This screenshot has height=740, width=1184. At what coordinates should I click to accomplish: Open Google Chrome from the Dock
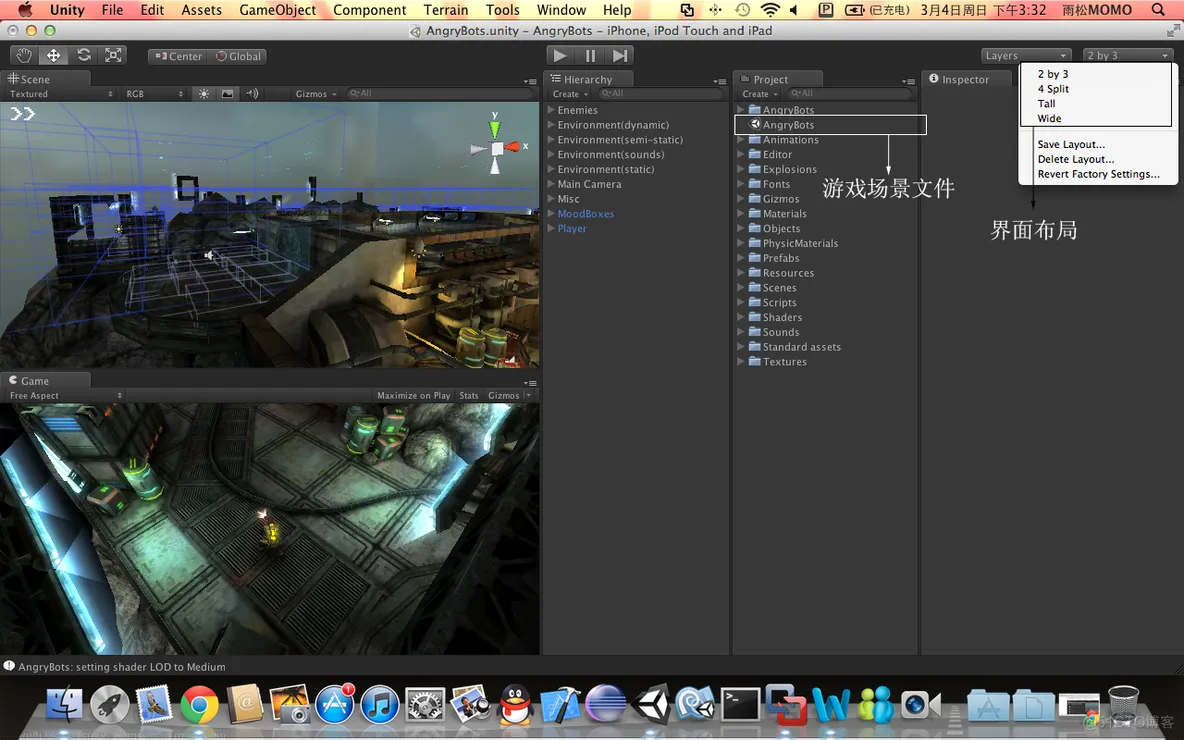point(199,706)
